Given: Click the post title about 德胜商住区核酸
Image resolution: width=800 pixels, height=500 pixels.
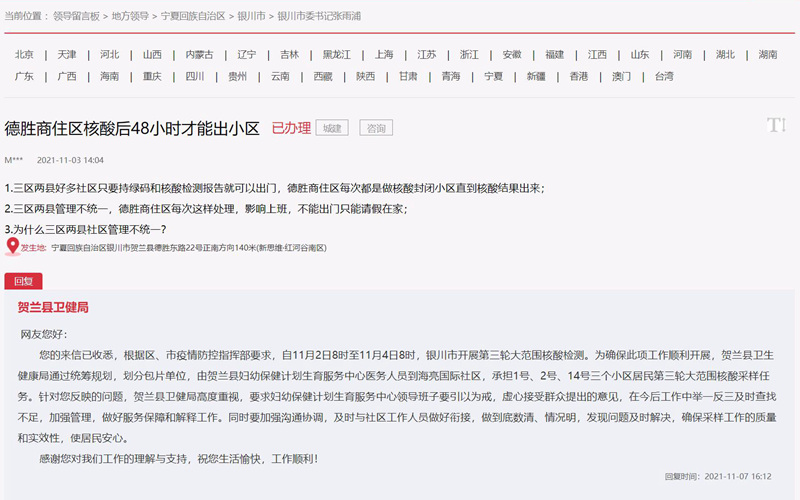Looking at the screenshot, I should (x=132, y=128).
